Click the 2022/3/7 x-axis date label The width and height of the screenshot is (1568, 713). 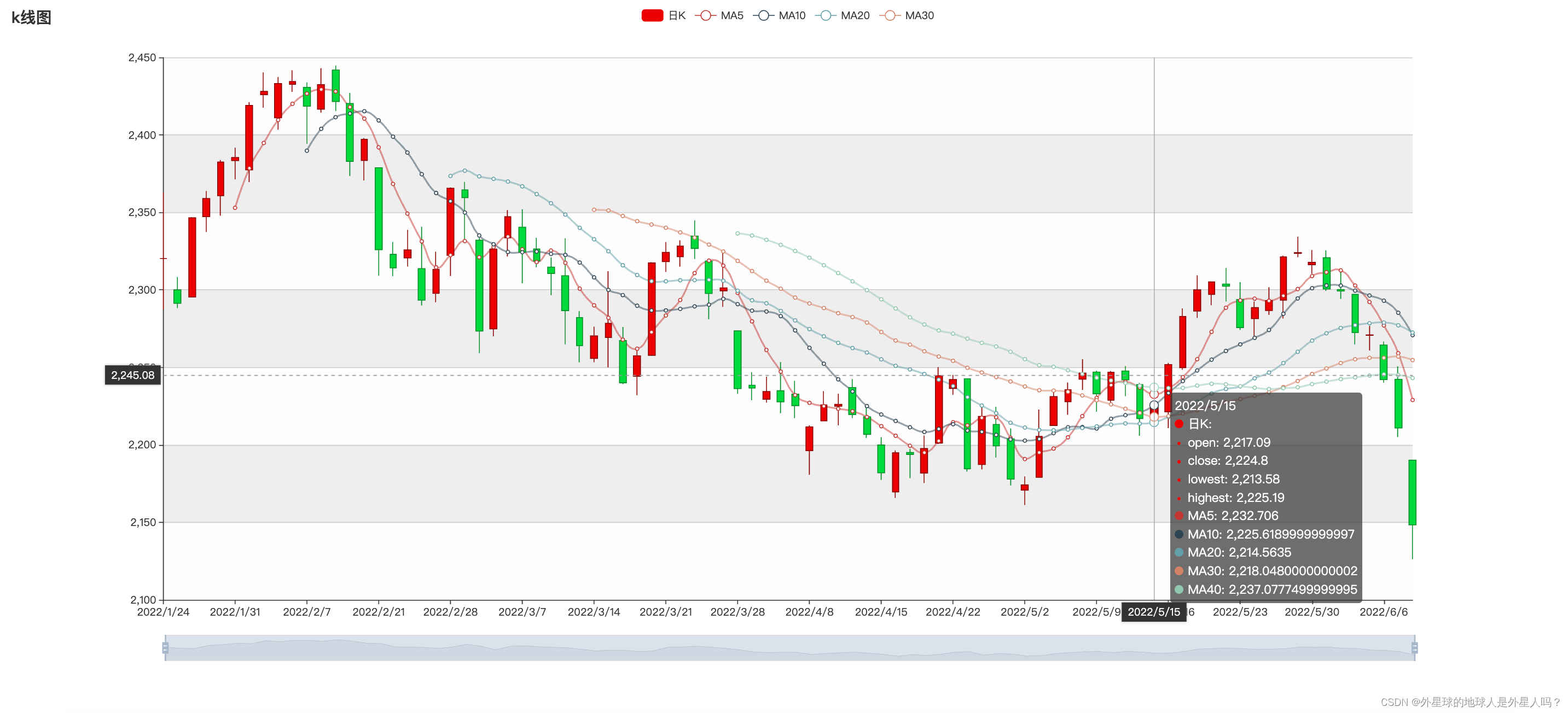click(x=522, y=612)
